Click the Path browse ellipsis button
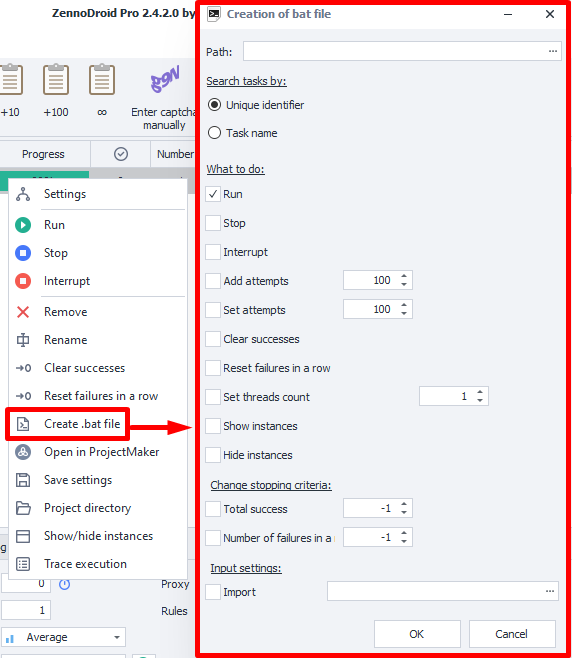This screenshot has width=572, height=658. point(553,51)
